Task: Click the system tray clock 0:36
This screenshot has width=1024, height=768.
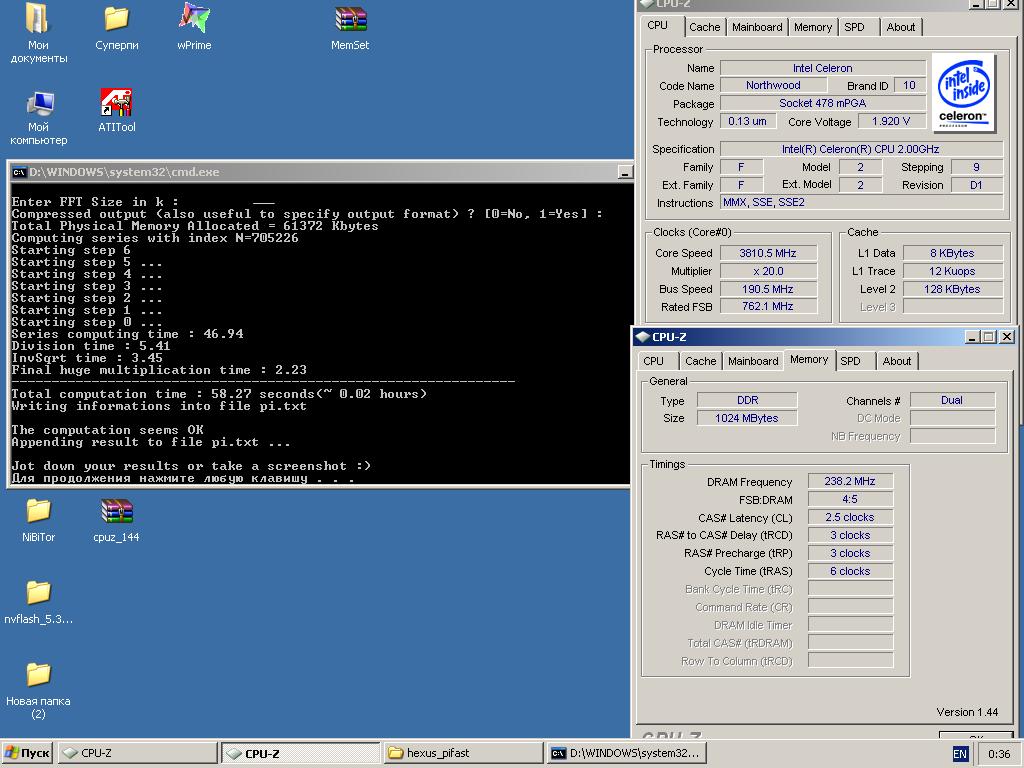Action: pos(999,754)
